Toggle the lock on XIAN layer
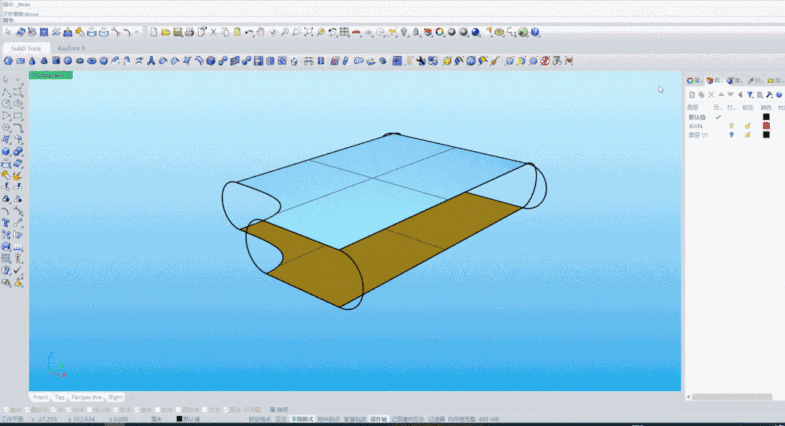Screen dimensions: 785x426 tap(747, 126)
